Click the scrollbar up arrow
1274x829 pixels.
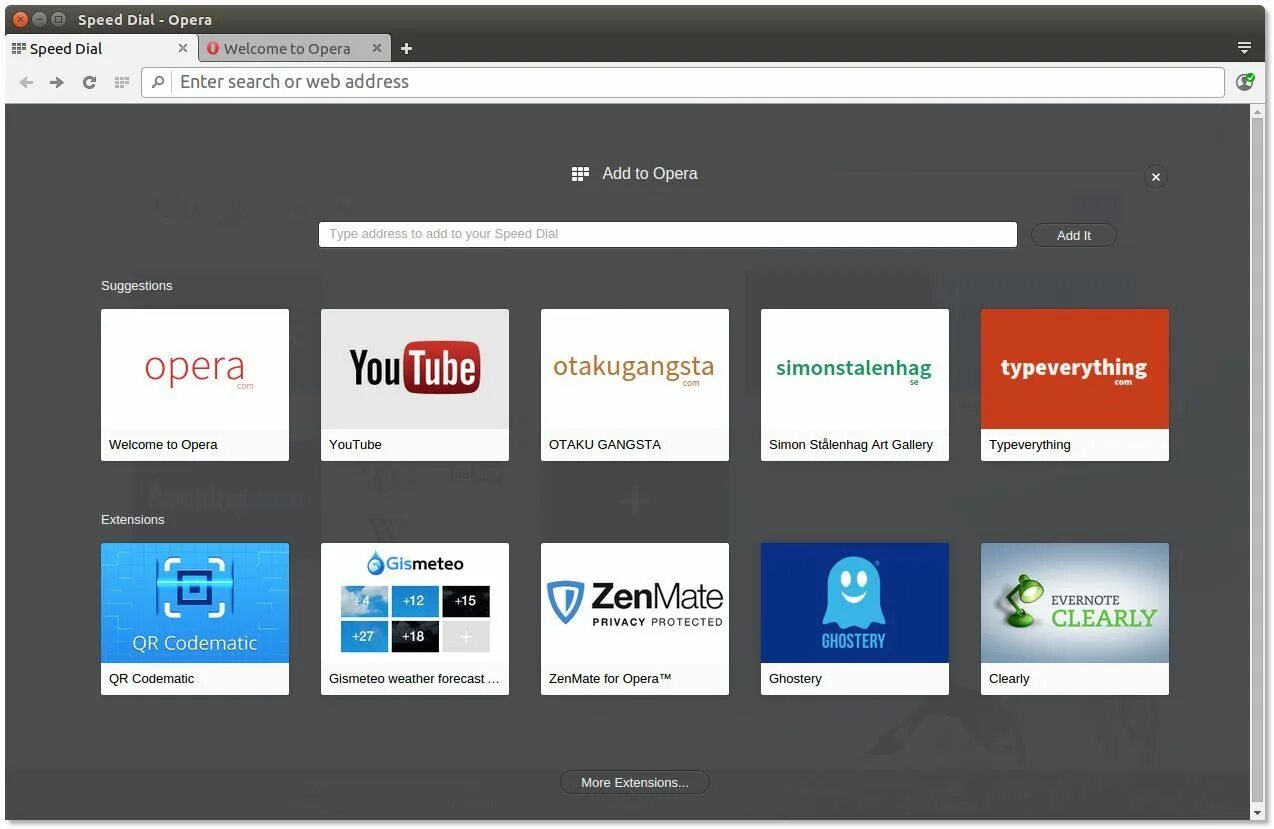click(x=1258, y=111)
